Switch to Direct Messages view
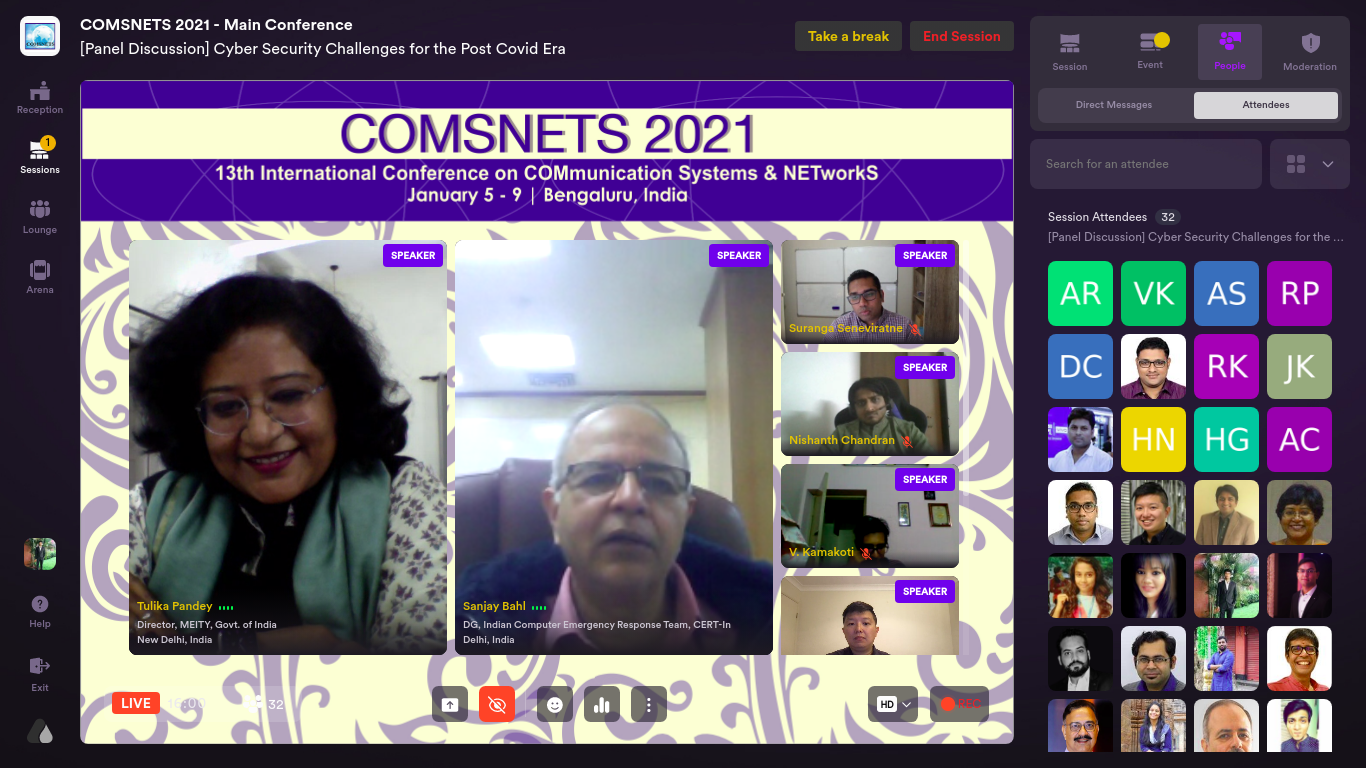The image size is (1366, 768). tap(1114, 105)
